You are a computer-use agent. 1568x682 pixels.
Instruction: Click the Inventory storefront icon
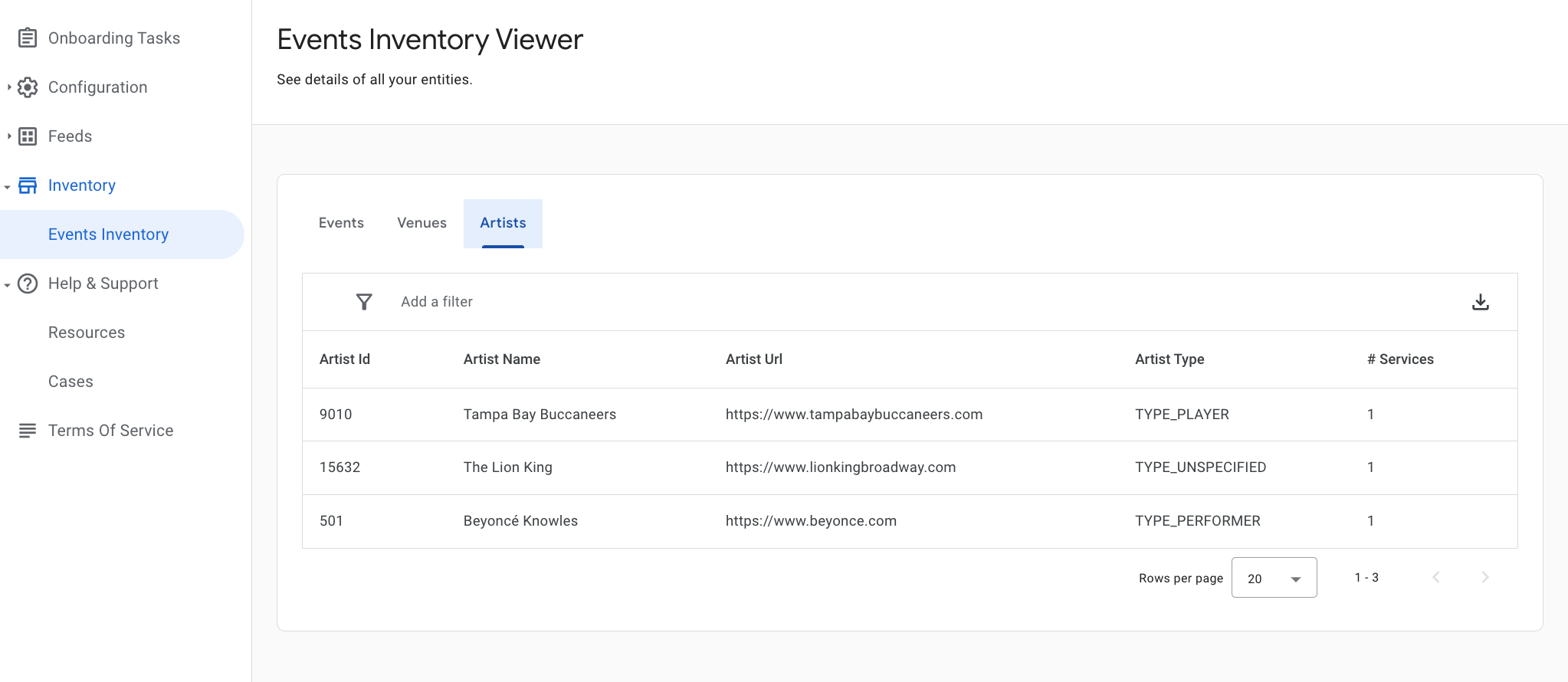(28, 185)
